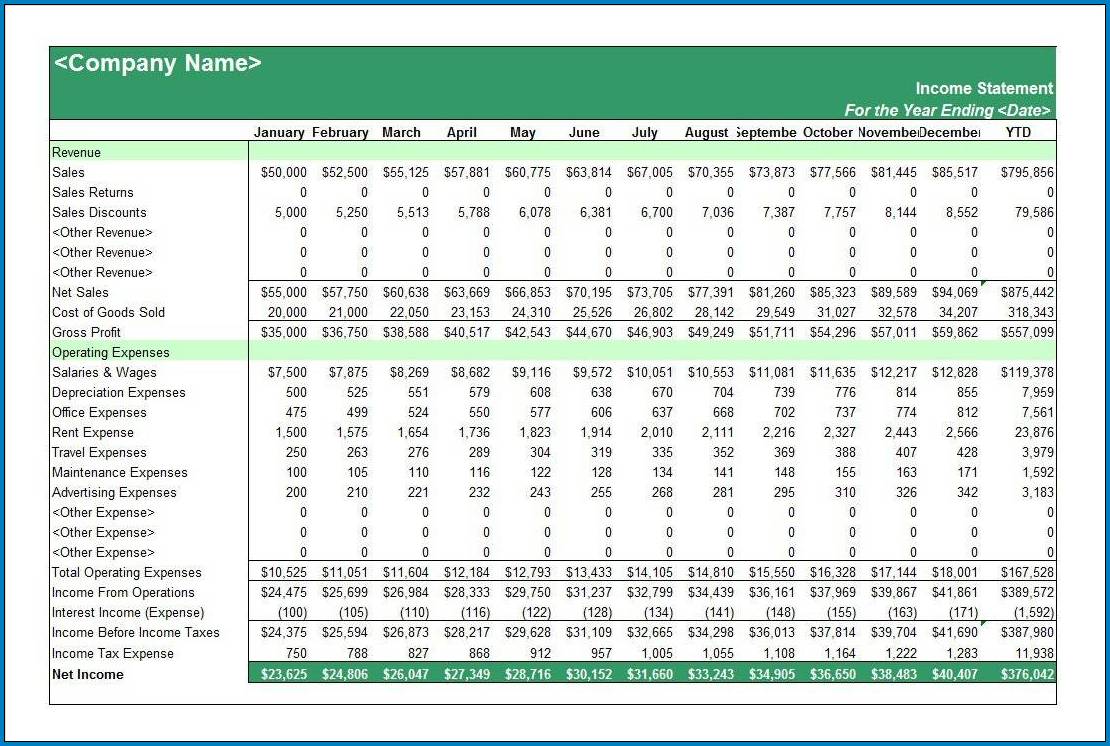Click the Interest Income (Expense) label

[x=128, y=612]
